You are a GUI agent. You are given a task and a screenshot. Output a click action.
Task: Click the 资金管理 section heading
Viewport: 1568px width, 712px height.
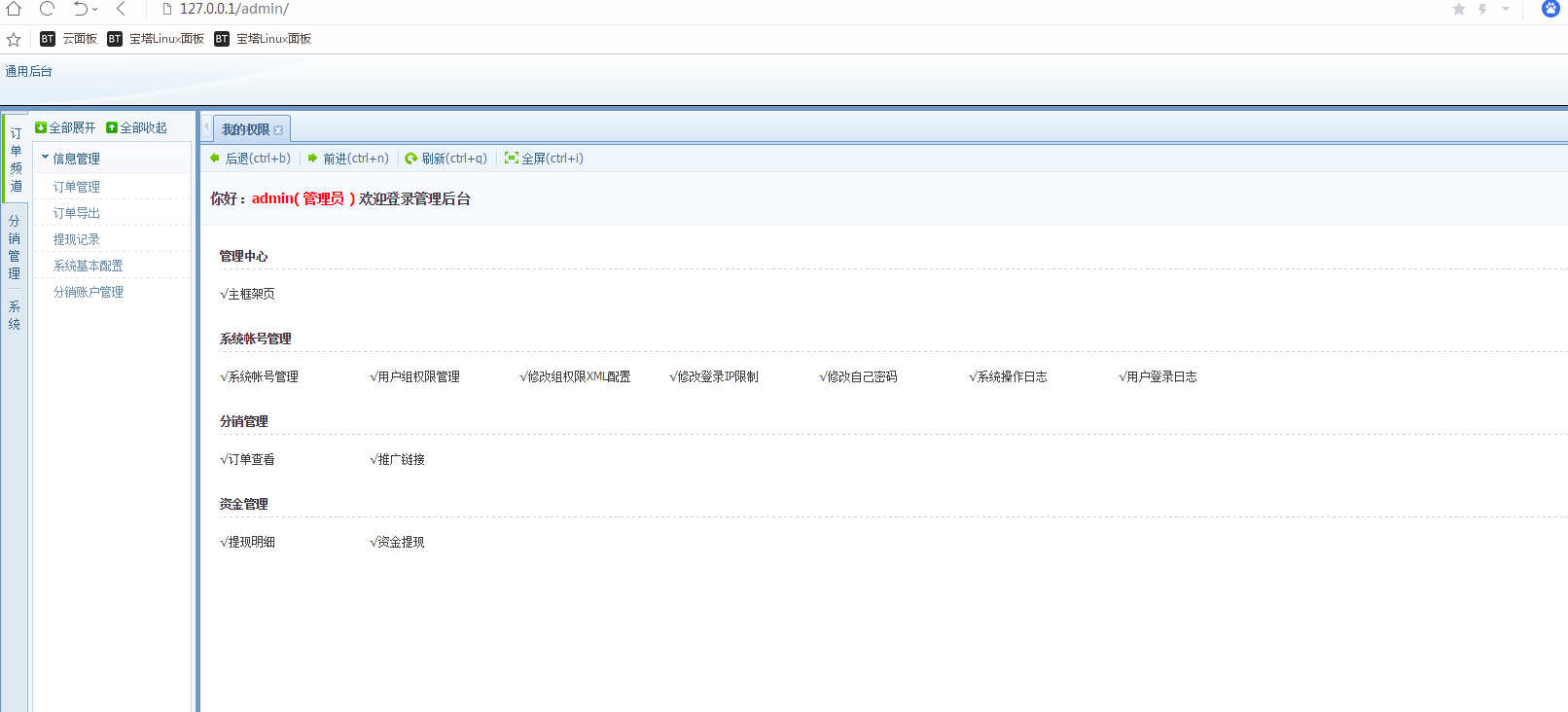tap(243, 504)
